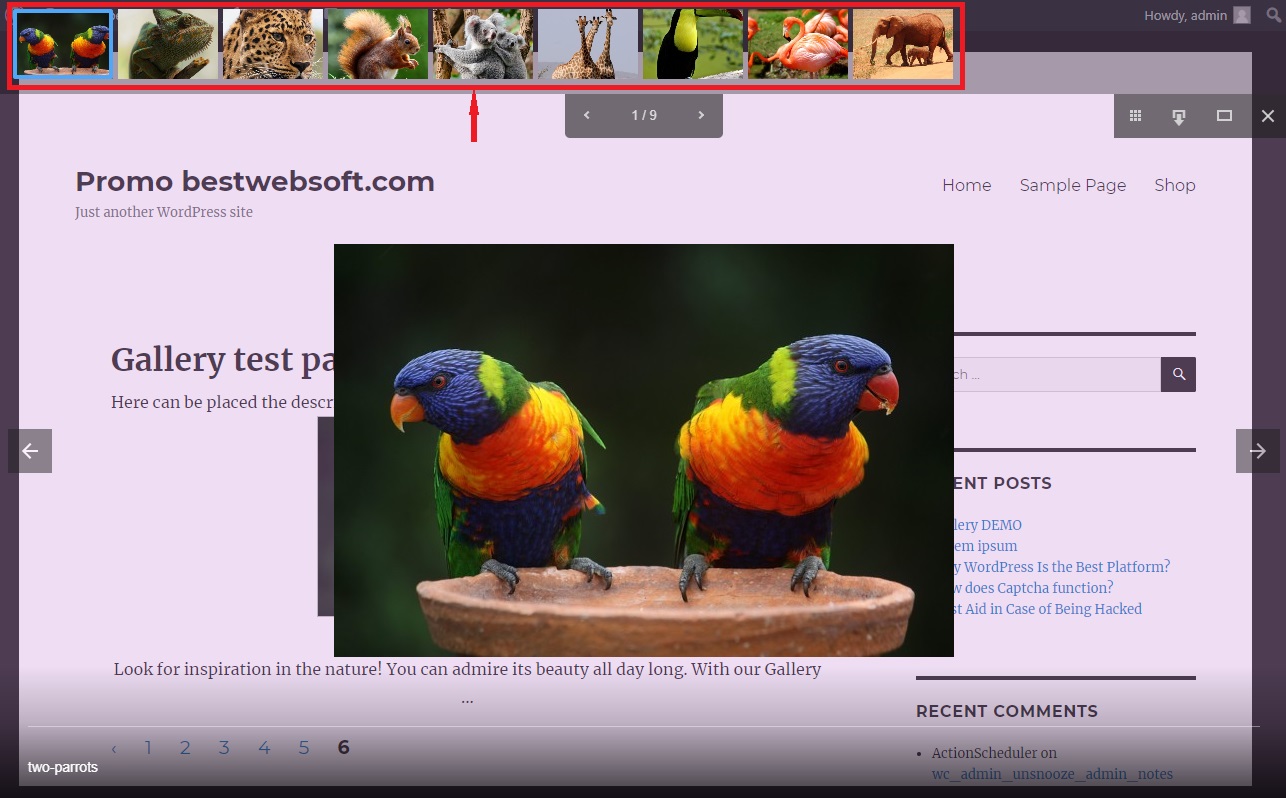This screenshot has width=1286, height=798.
Task: Go to pagination page 5
Action: (x=304, y=748)
